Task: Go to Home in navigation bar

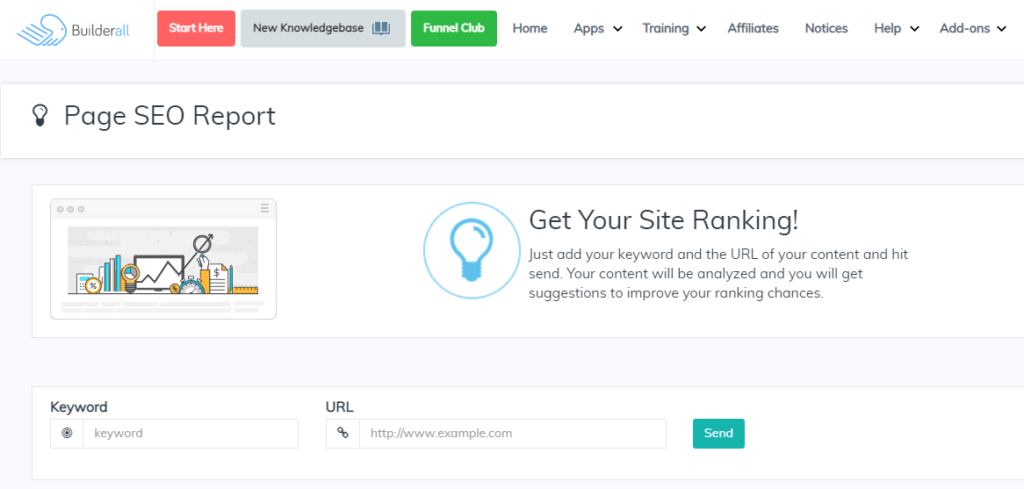Action: [x=530, y=29]
